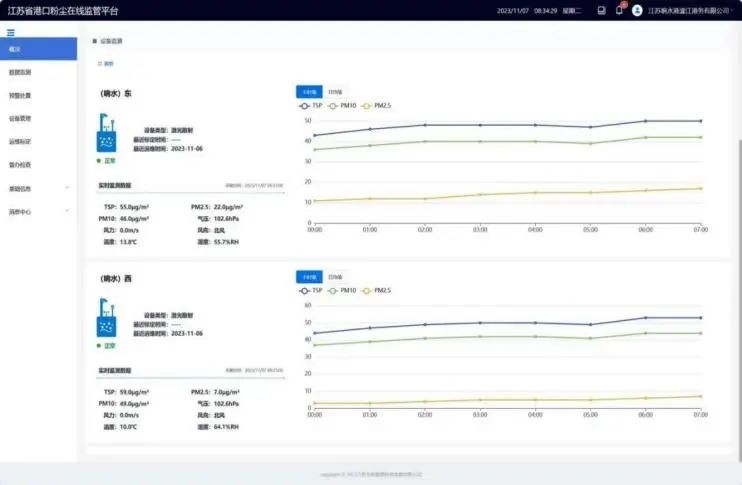Screen dimensions: 742x485
Task: Click the screen display icon in header
Action: pos(601,10)
